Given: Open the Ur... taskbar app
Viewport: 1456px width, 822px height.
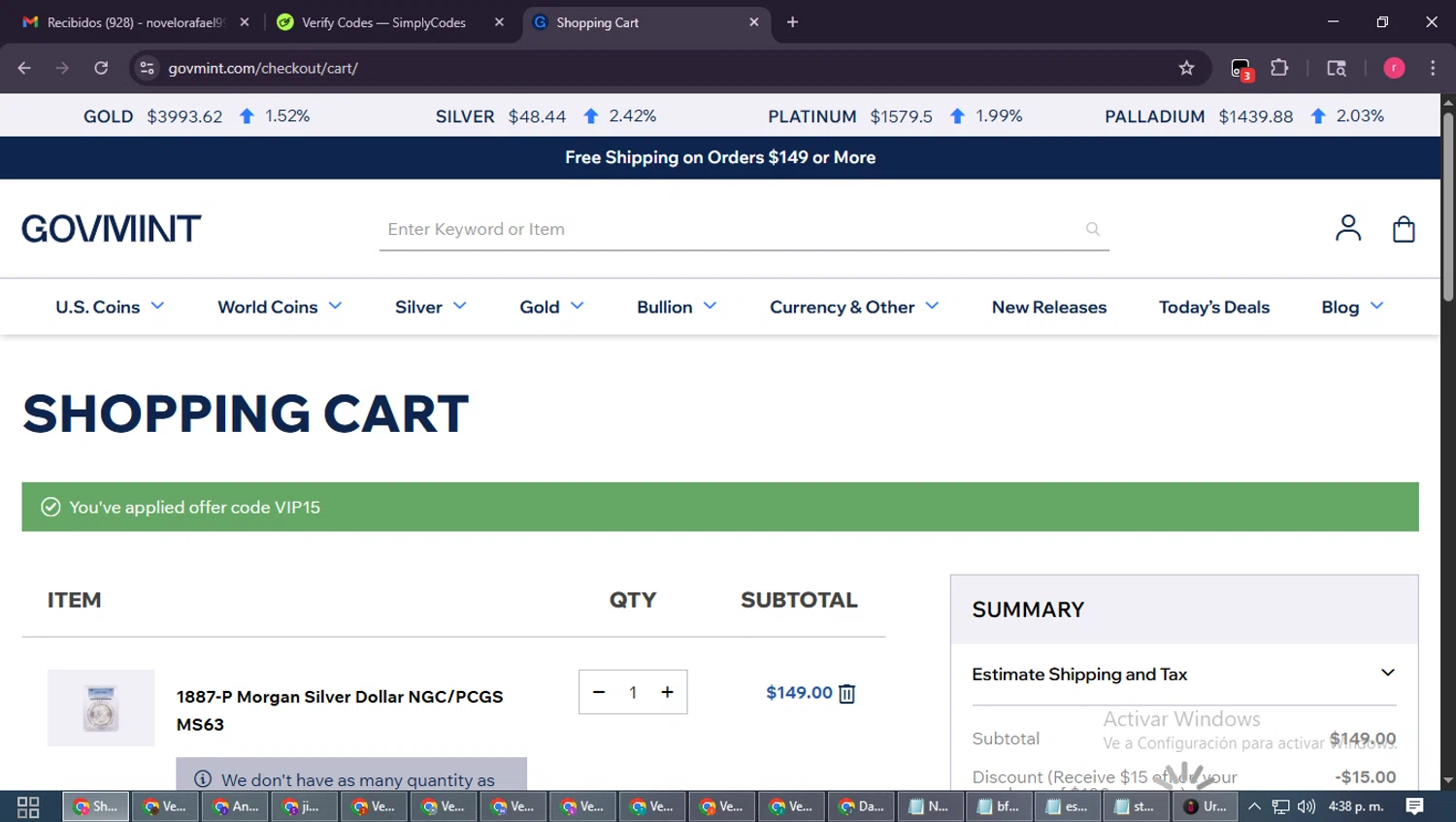Looking at the screenshot, I should pos(1204,806).
